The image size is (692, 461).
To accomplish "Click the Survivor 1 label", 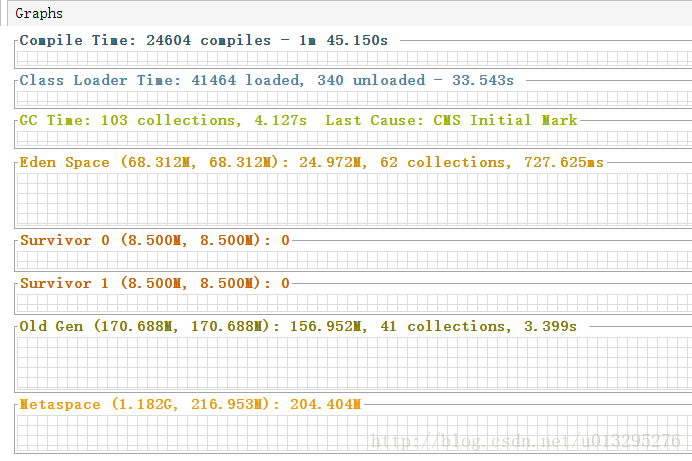I will (x=154, y=283).
